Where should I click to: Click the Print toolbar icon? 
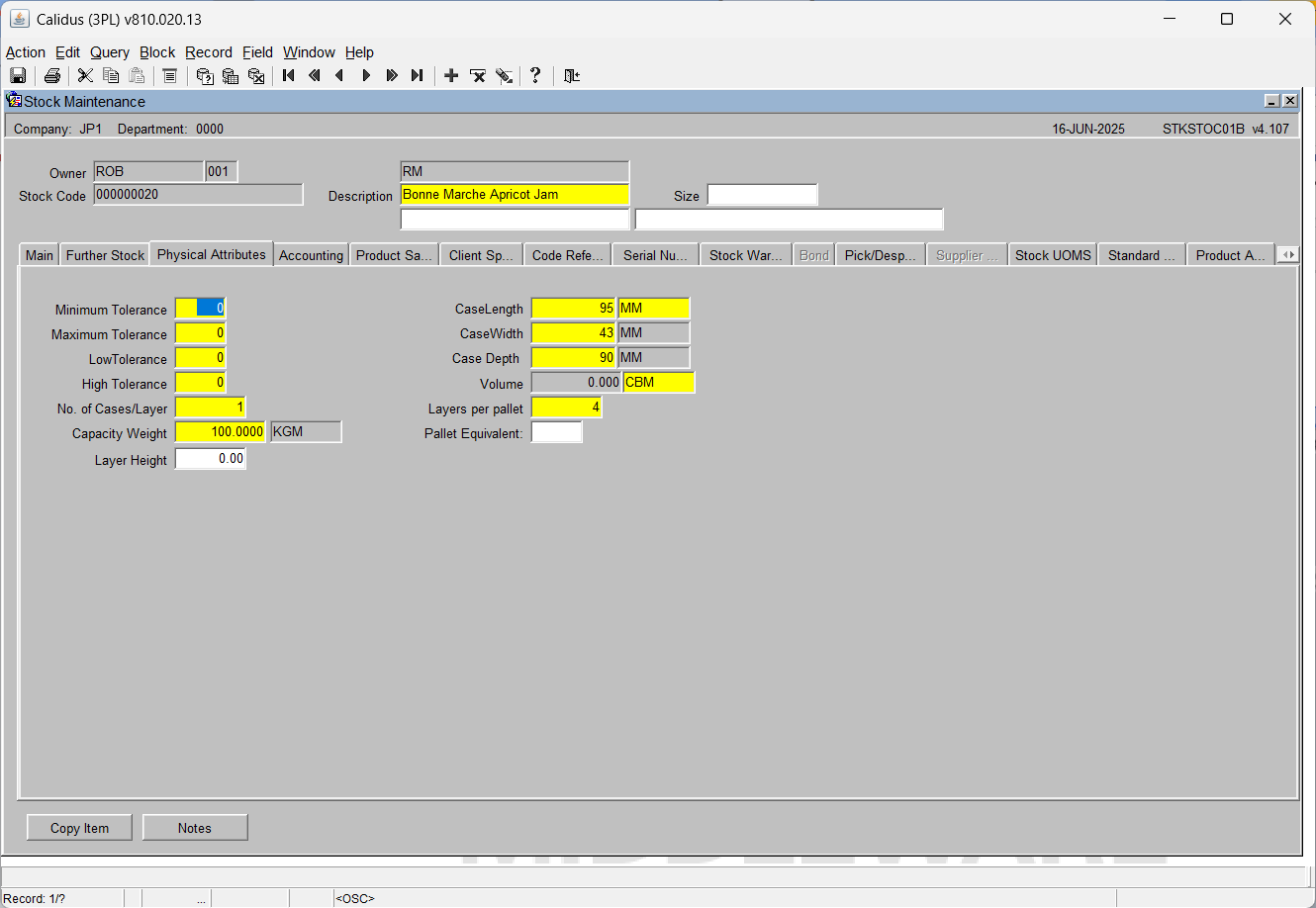(52, 76)
